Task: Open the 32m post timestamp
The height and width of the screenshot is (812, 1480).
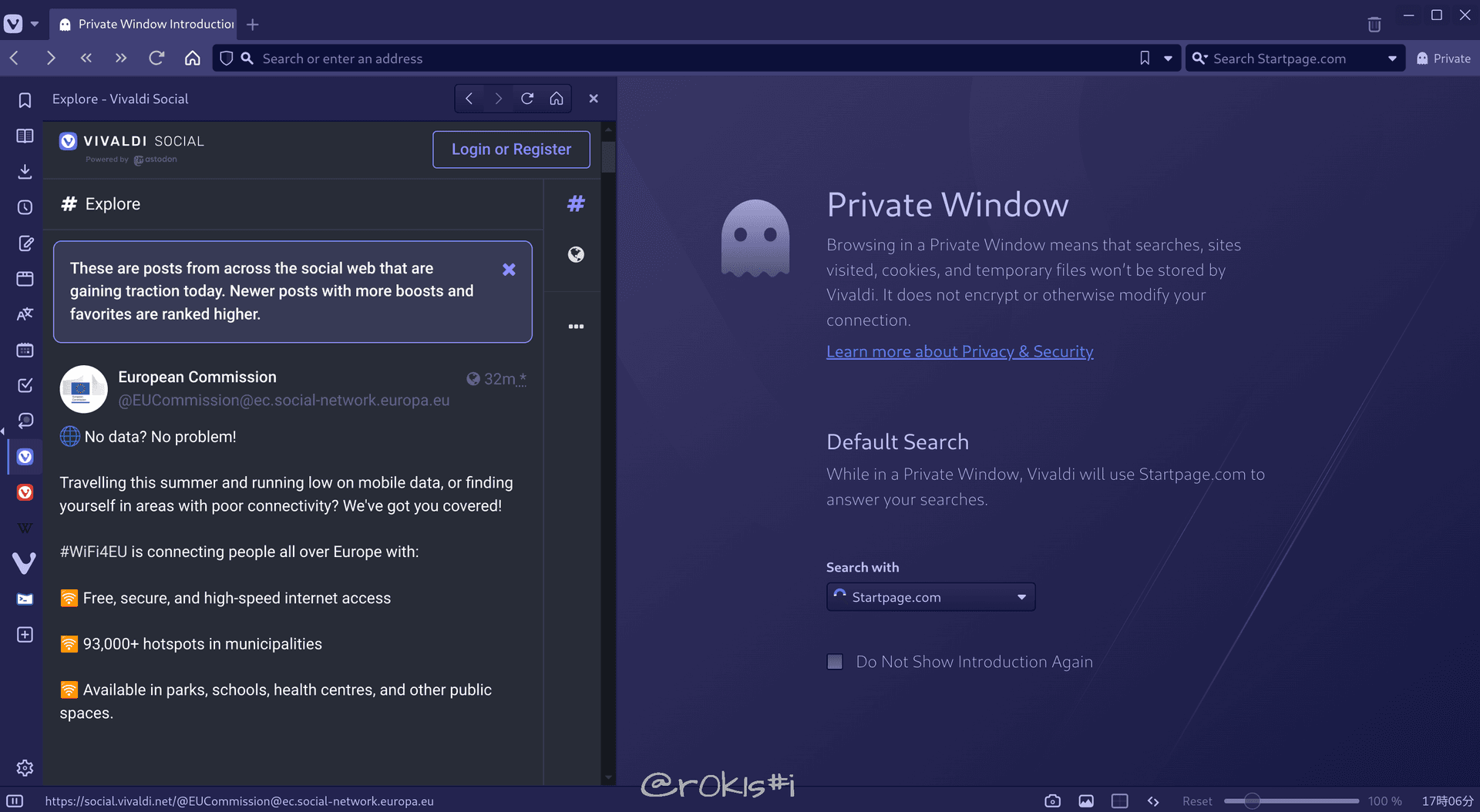Action: (x=499, y=379)
